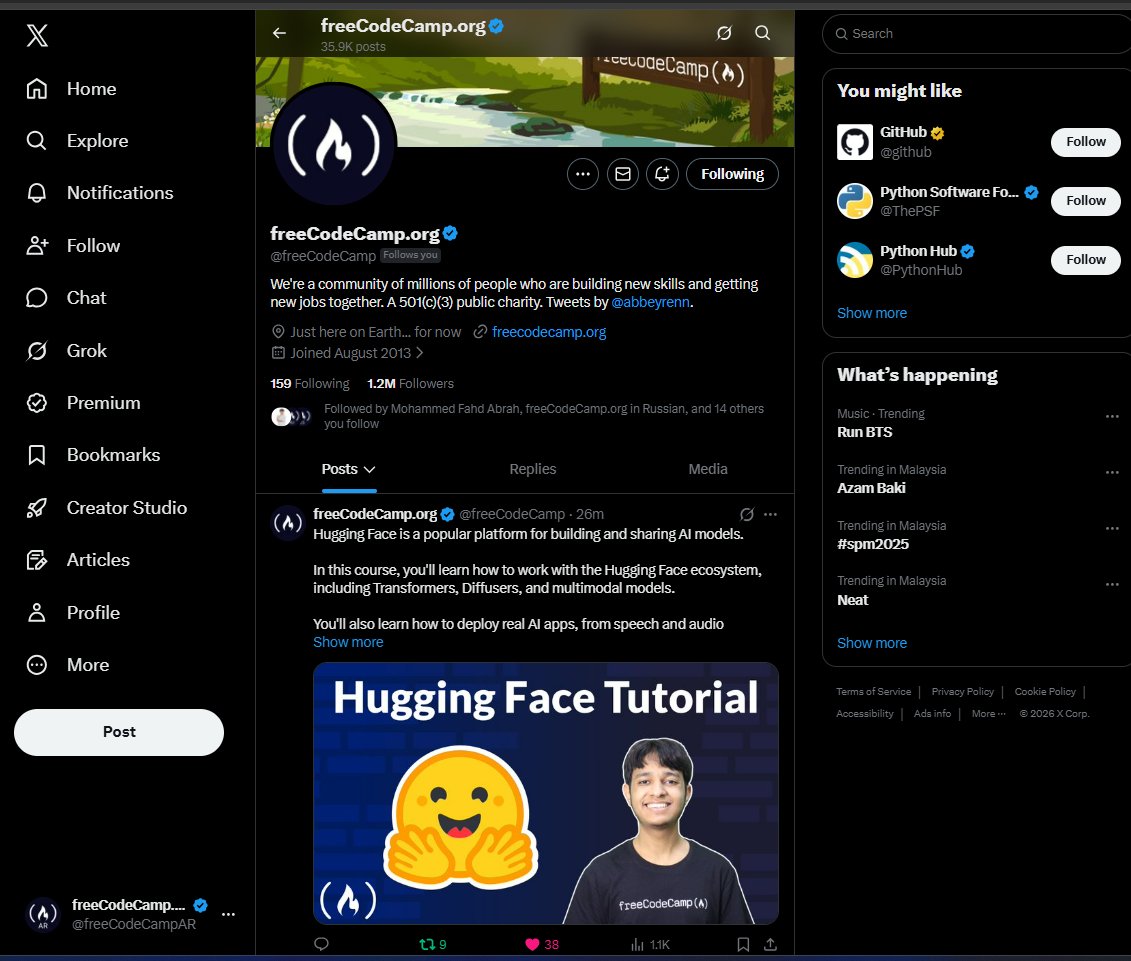Open the @abbeyrenn mention
The image size is (1131, 961).
(651, 302)
